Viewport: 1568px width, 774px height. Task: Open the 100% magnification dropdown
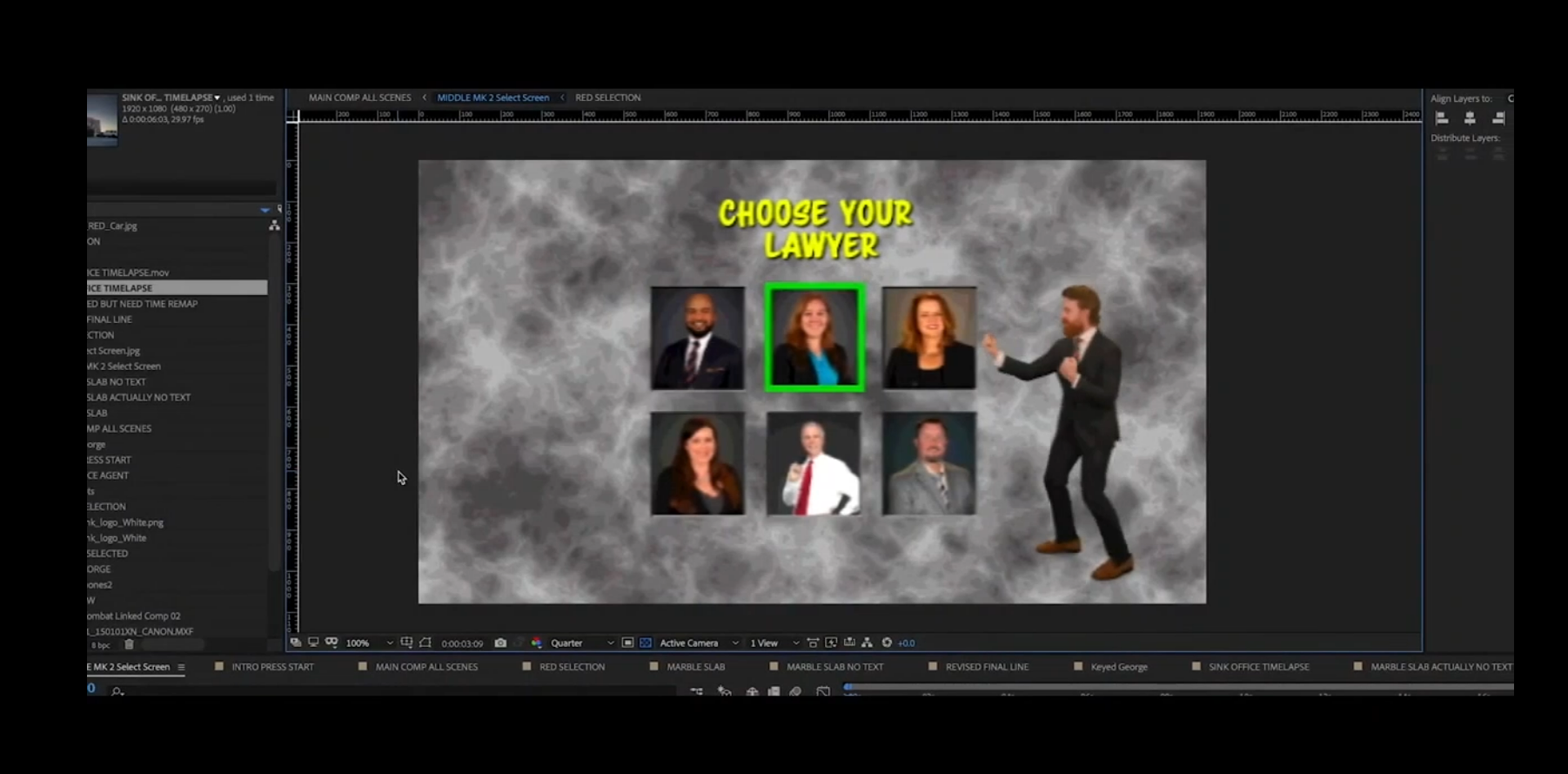(369, 643)
